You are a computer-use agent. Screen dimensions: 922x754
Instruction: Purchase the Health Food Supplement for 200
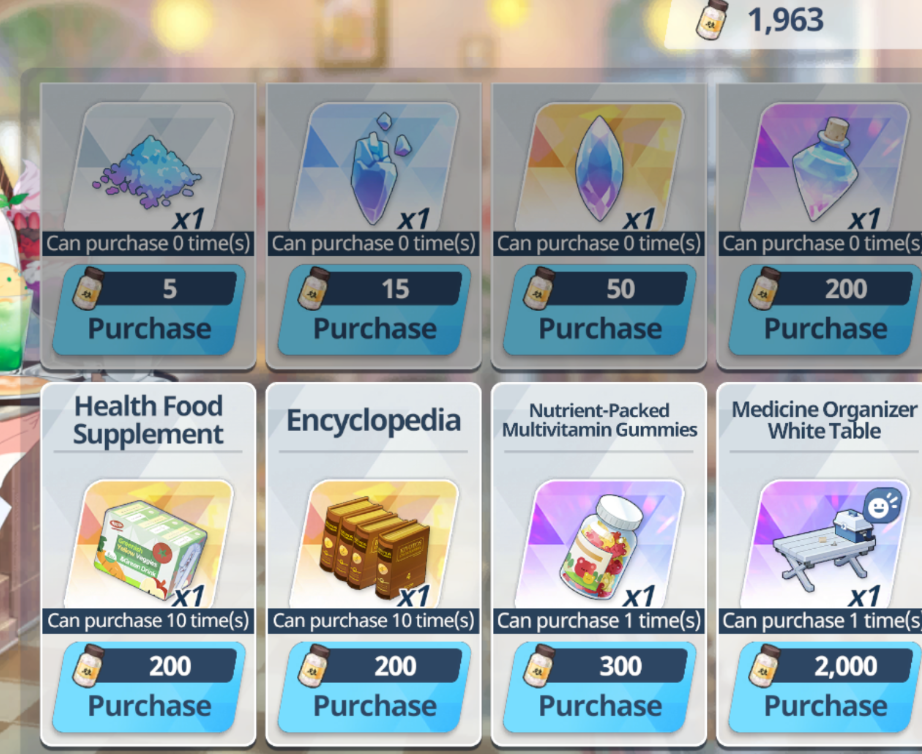[149, 687]
